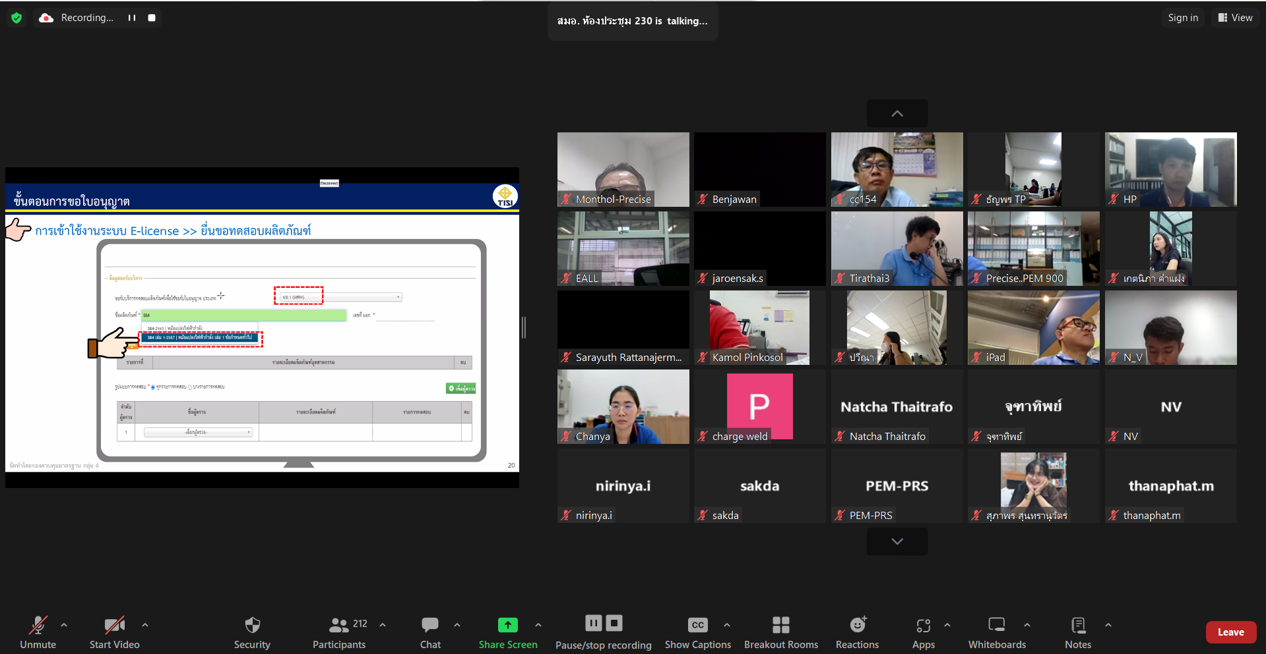Image resolution: width=1266 pixels, height=654 pixels.
Task: Open the Reactions menu
Action: tap(857, 626)
